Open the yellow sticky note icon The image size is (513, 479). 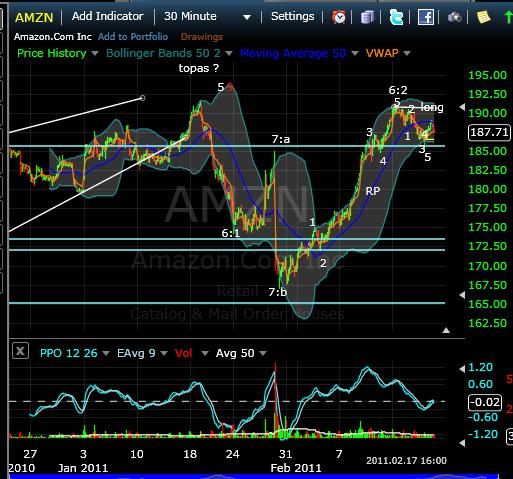[483, 17]
